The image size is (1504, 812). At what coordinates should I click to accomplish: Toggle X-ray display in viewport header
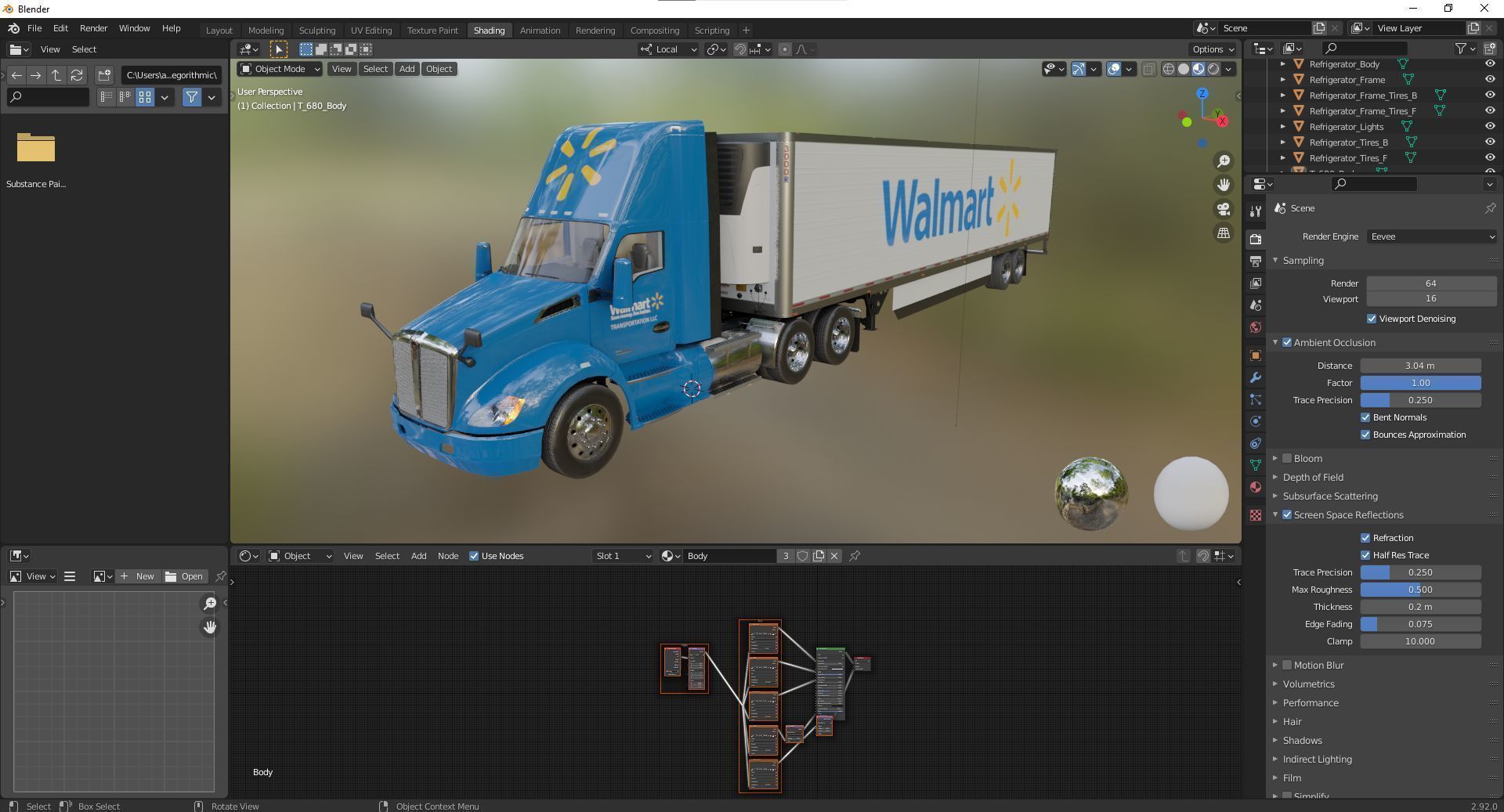(1148, 69)
